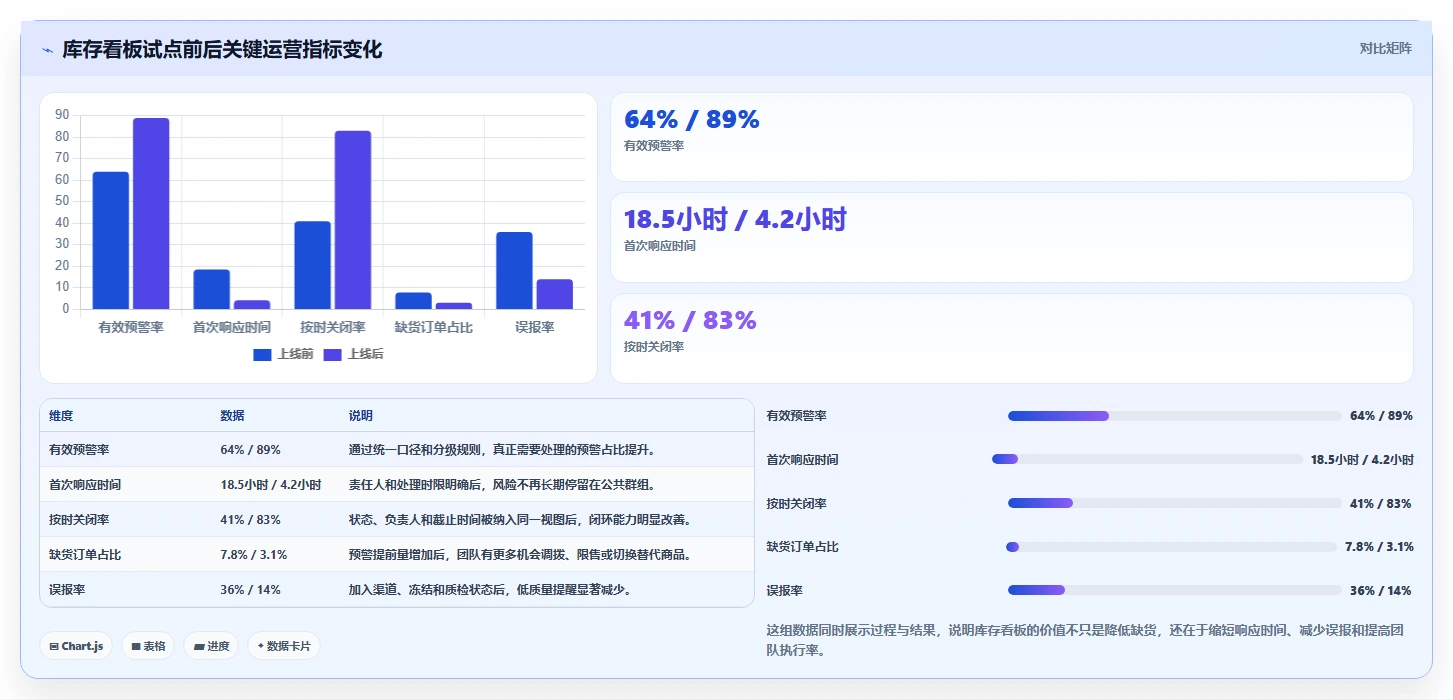Click the 18.5小时 / 4.2小时 cell in the table
The image size is (1453, 700).
click(x=271, y=485)
